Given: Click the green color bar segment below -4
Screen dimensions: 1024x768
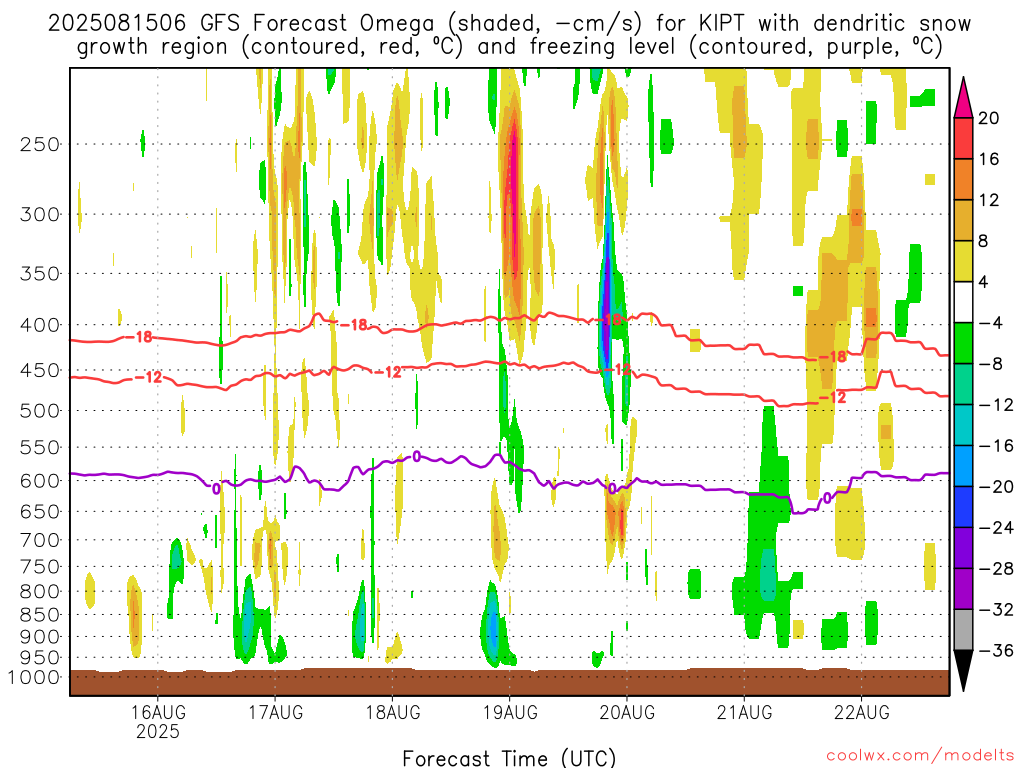Looking at the screenshot, I should click(963, 343).
